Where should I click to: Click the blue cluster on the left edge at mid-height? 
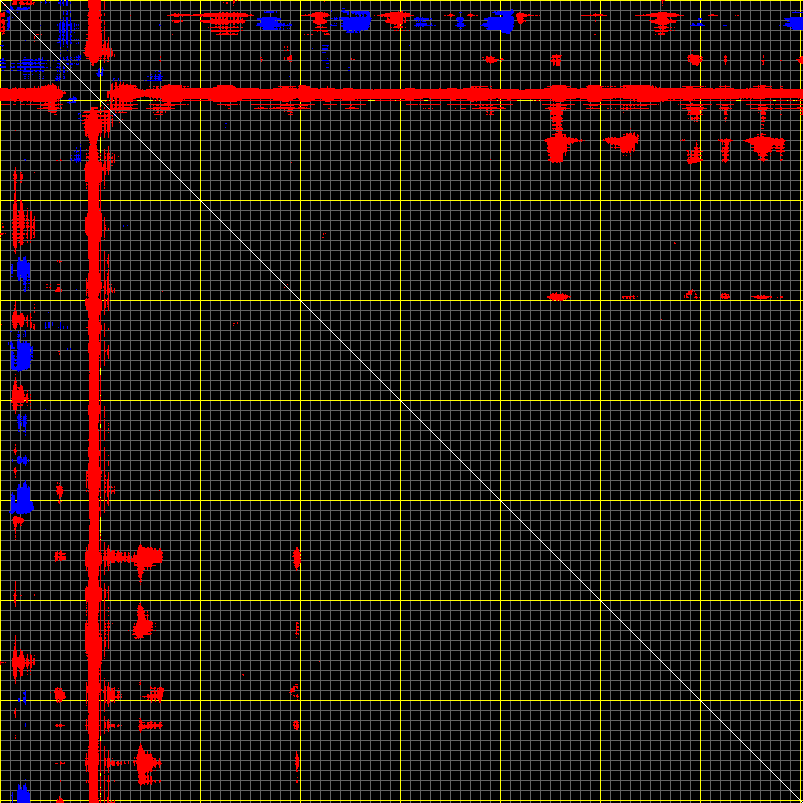(x=19, y=354)
